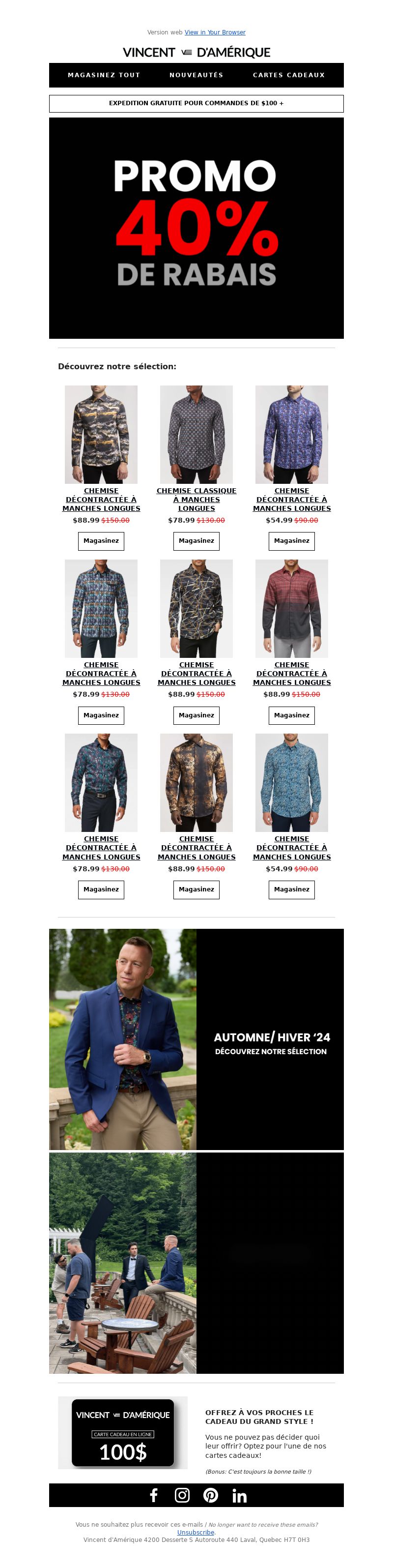The width and height of the screenshot is (393, 1568).
Task: Select the blue paisley shirt thumbnail at $54.99
Action: (x=291, y=434)
